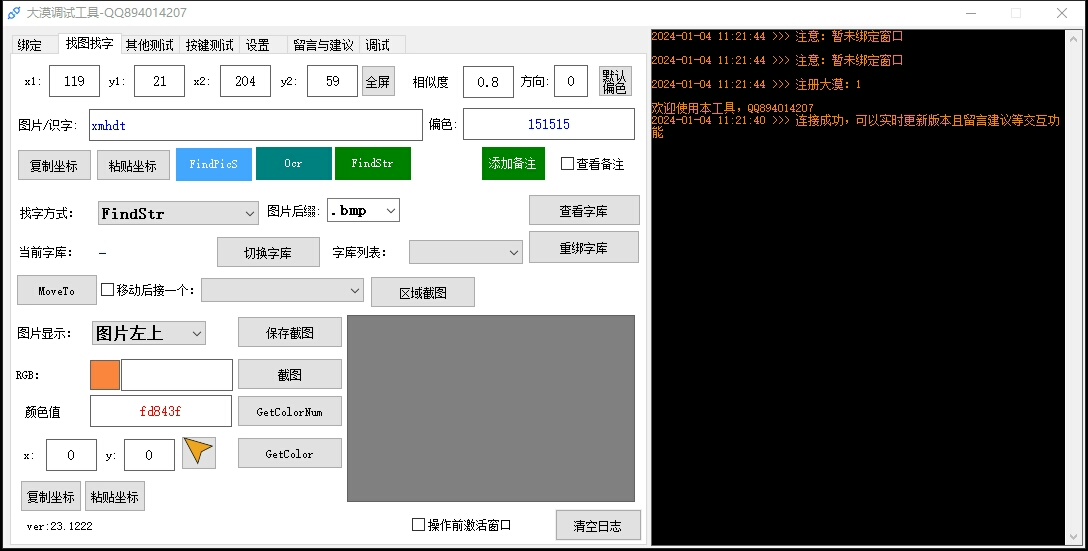
Task: Run the blue FindPicS button
Action: [214, 164]
